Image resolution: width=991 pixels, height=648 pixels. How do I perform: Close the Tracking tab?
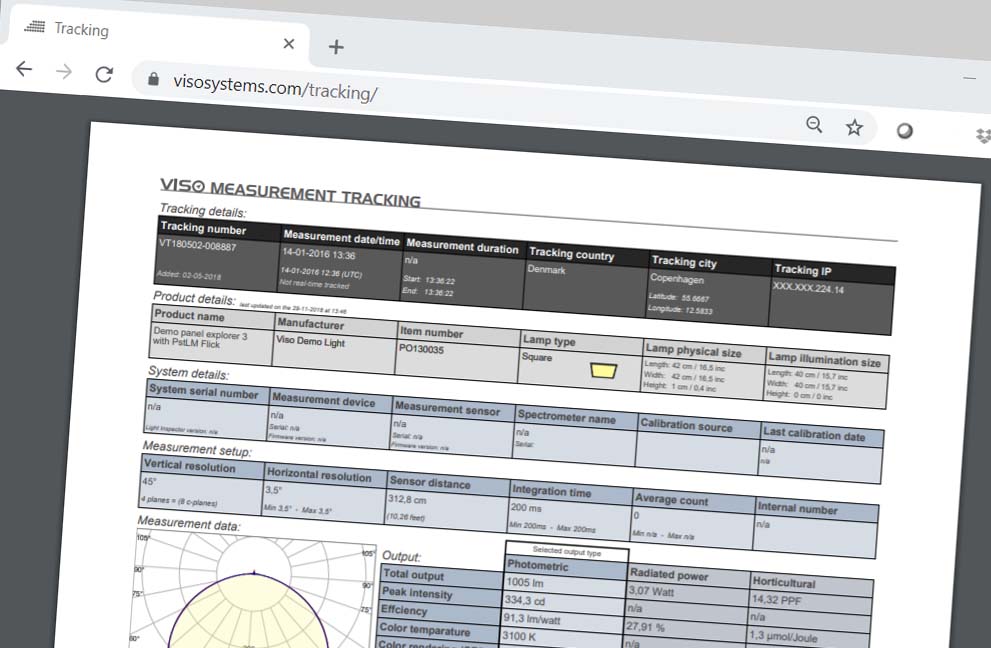(289, 44)
